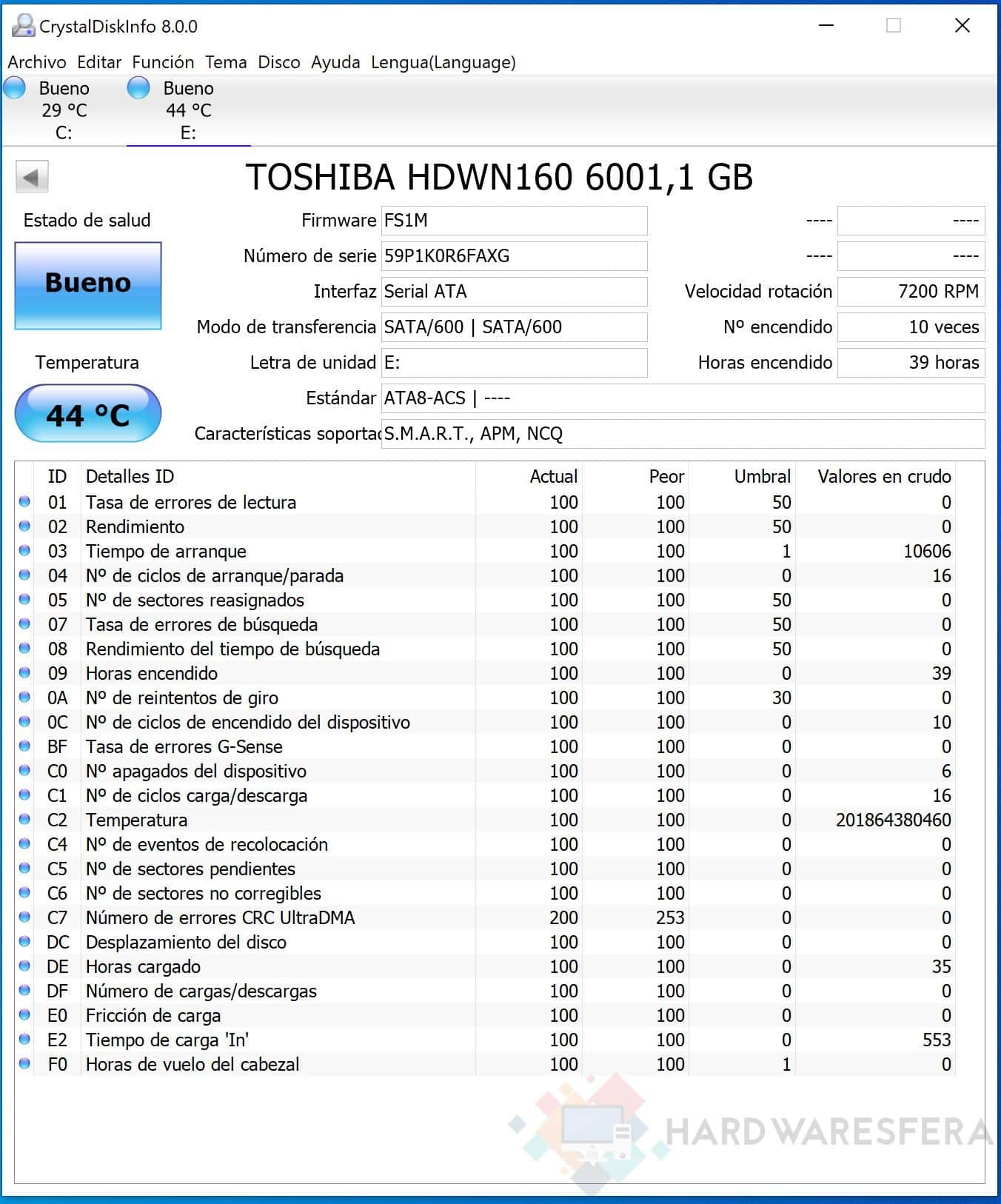Click the blue status orb for drive C:

tap(15, 88)
